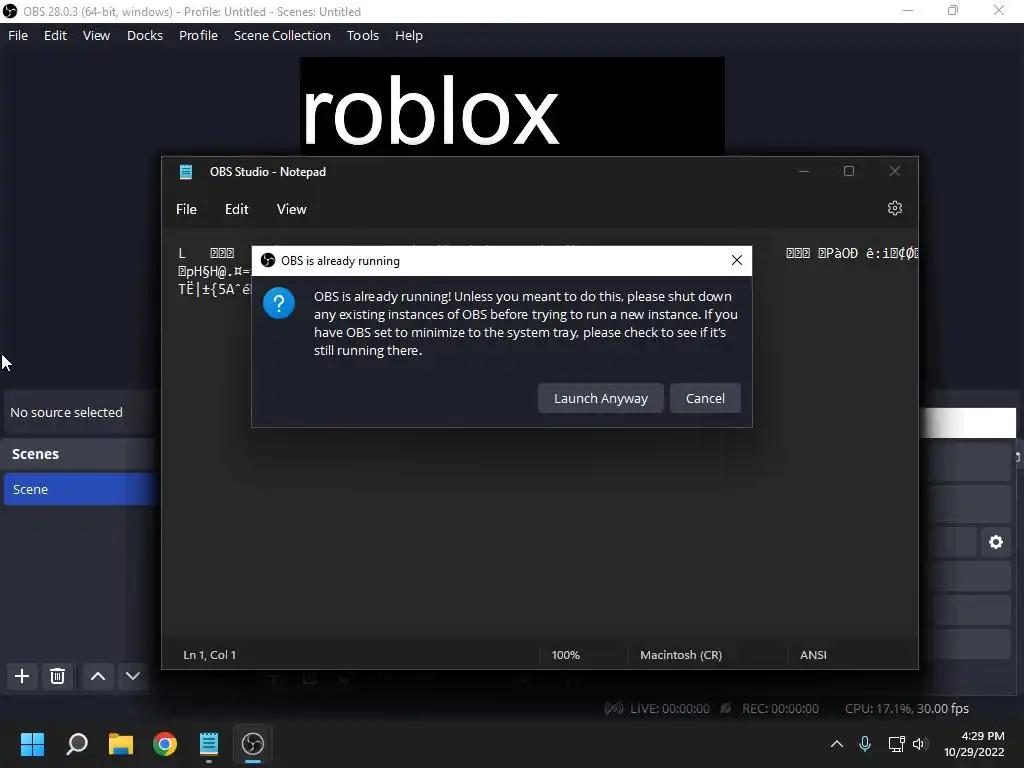Click the 'roblox' text preview in OBS
Image resolution: width=1024 pixels, height=768 pixels.
point(430,112)
